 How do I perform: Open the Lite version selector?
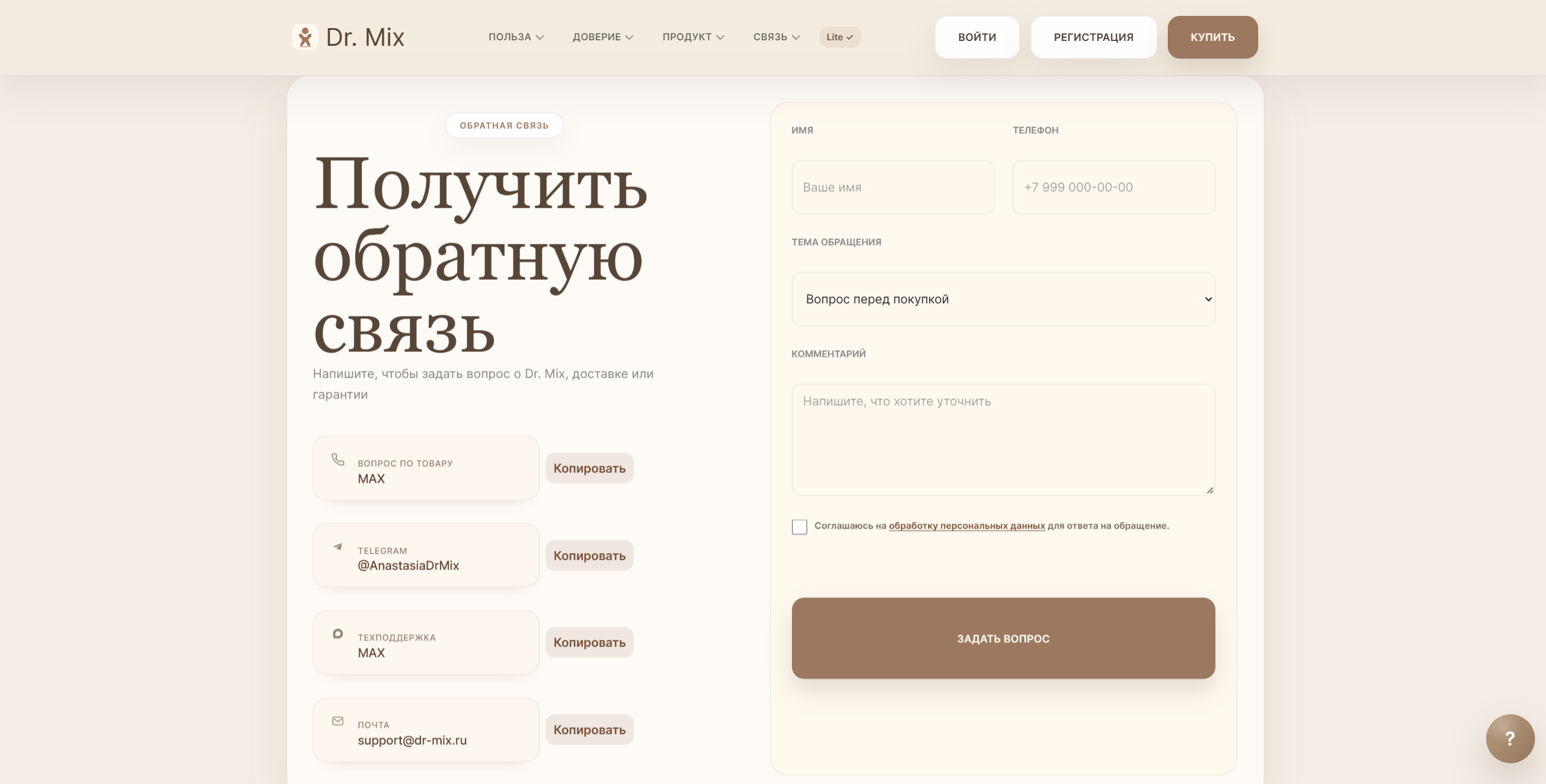pos(840,37)
